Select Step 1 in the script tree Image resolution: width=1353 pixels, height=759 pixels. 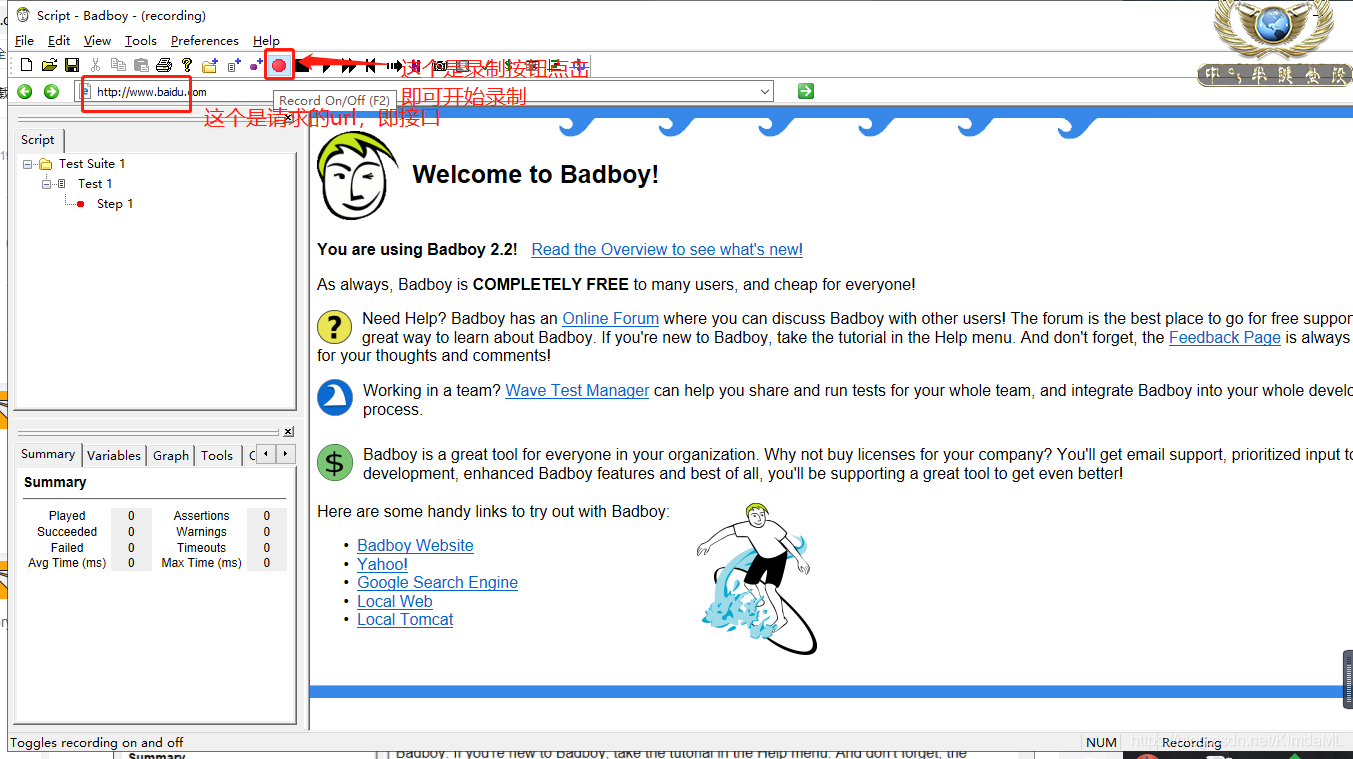tap(115, 204)
